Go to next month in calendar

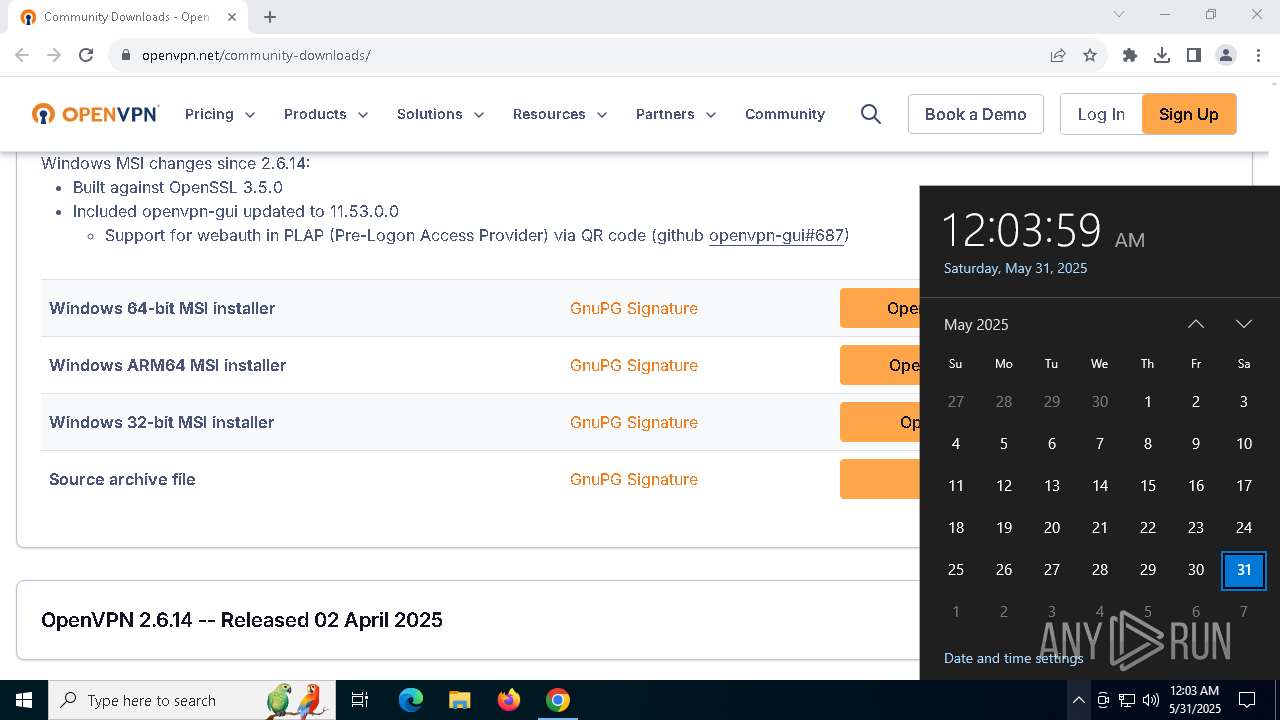click(x=1244, y=324)
